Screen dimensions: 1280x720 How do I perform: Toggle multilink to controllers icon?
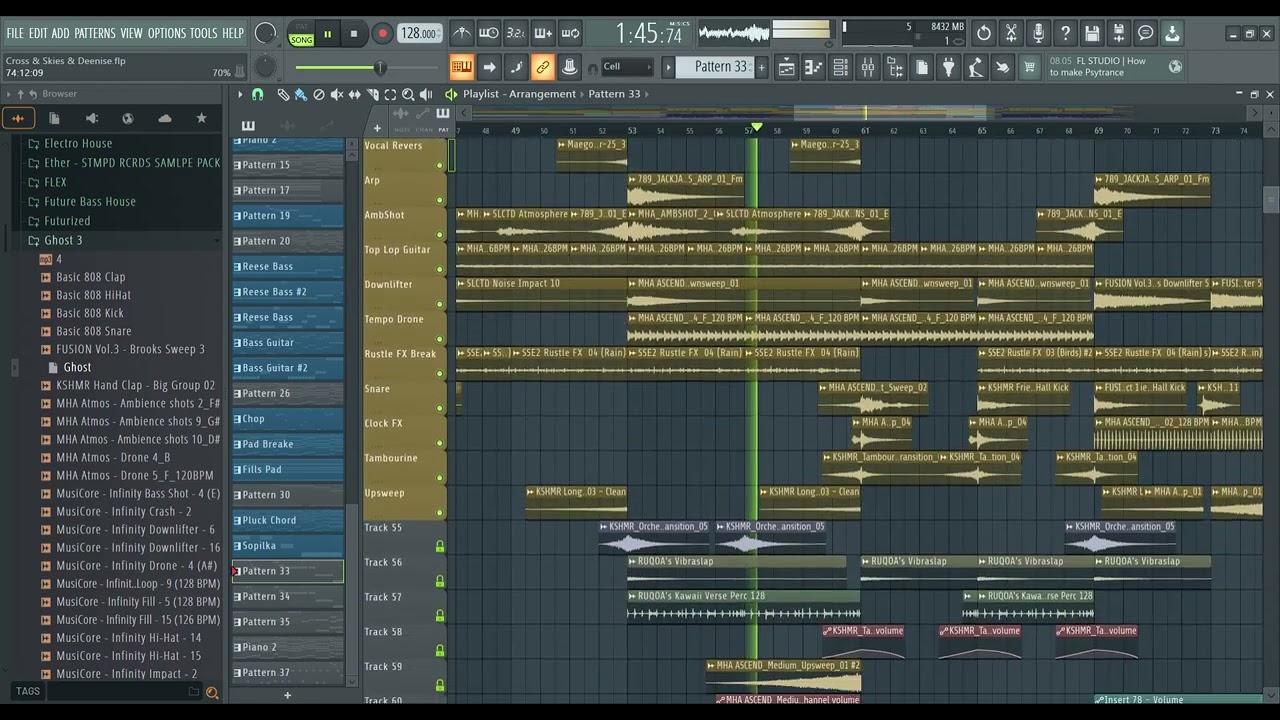[x=569, y=68]
